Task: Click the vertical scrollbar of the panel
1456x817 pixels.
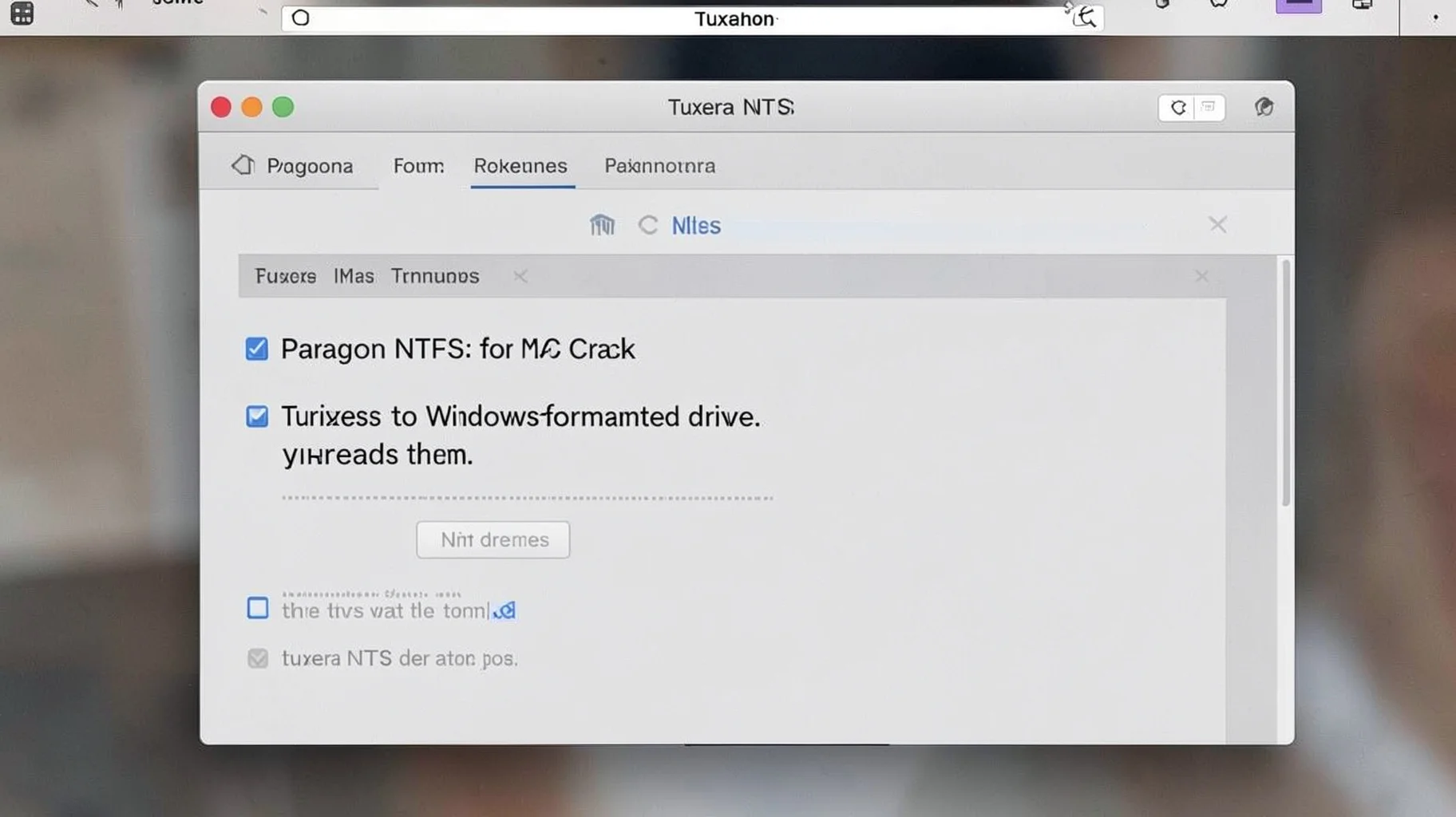Action: (x=1285, y=383)
